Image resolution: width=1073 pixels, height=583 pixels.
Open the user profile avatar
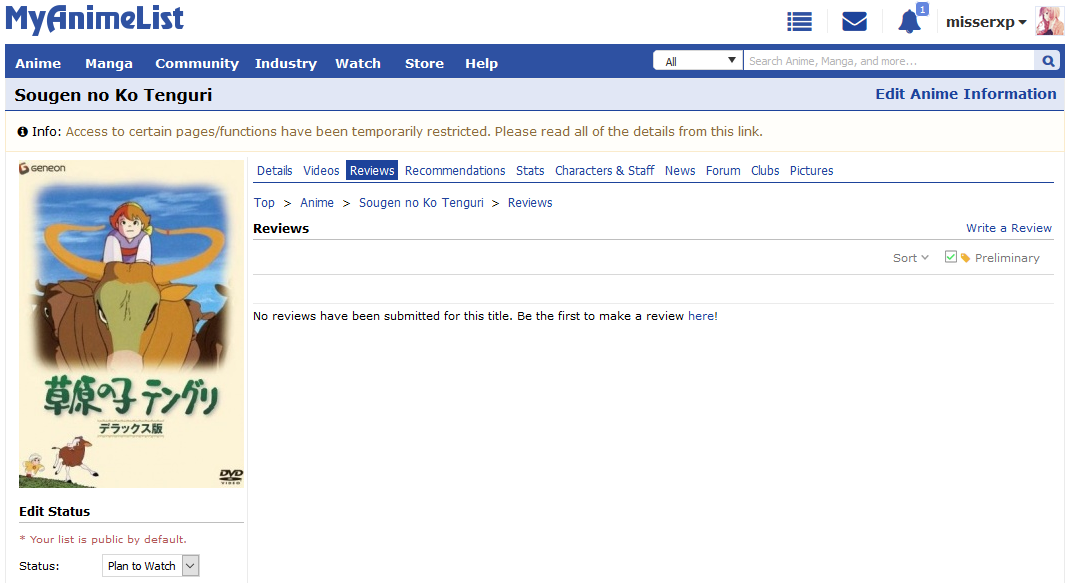(x=1049, y=22)
